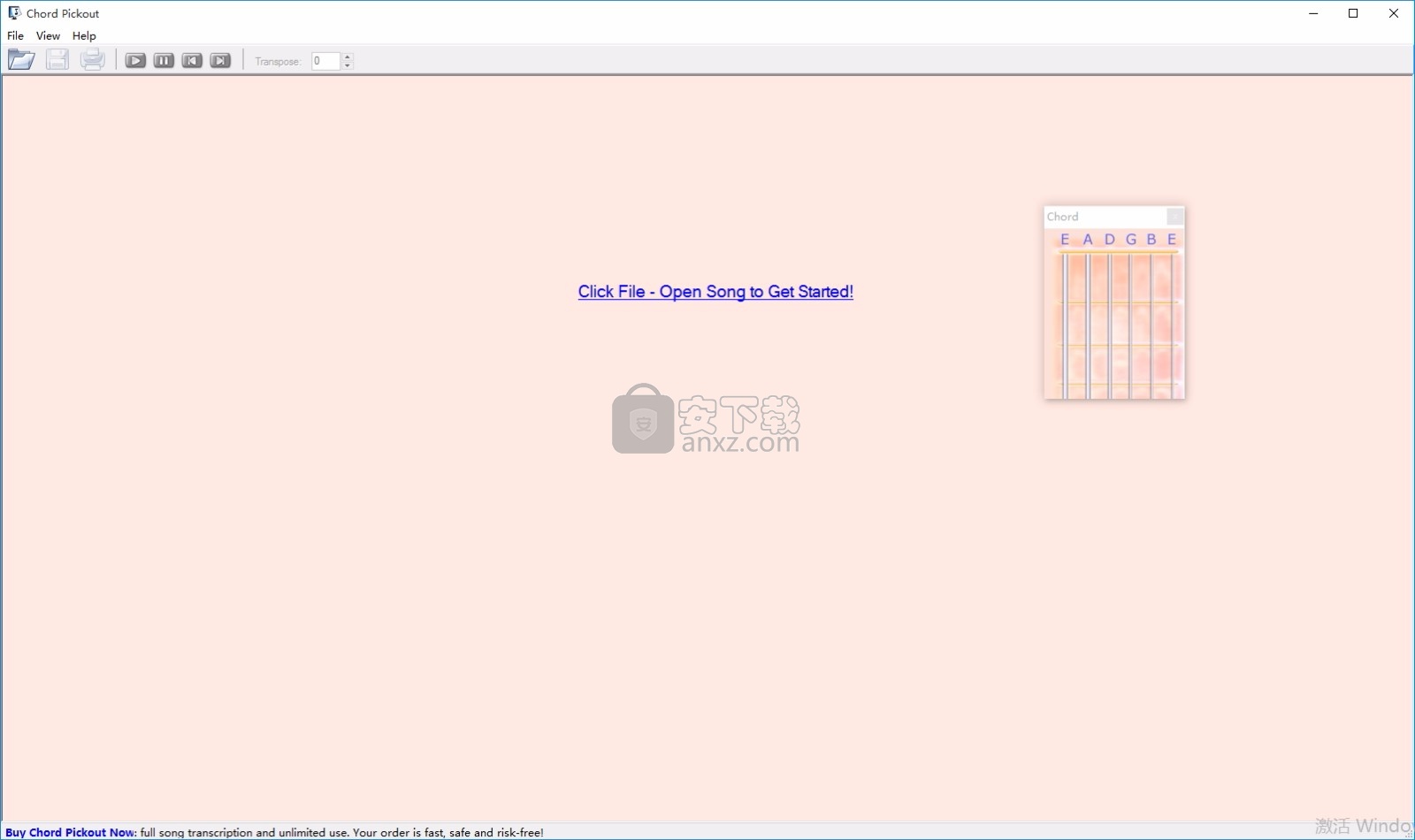The image size is (1415, 840).
Task: Click the D string label in the Chord panel
Action: 1110,240
